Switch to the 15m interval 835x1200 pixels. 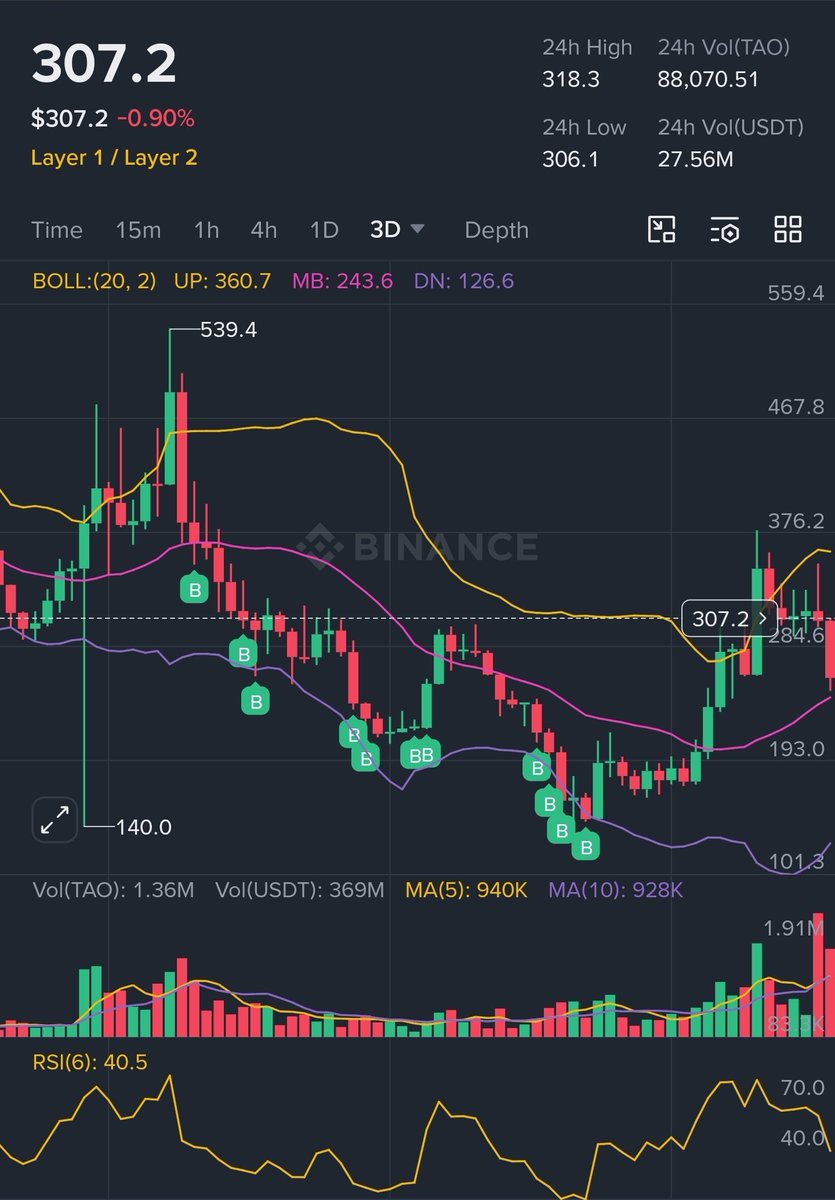(138, 230)
